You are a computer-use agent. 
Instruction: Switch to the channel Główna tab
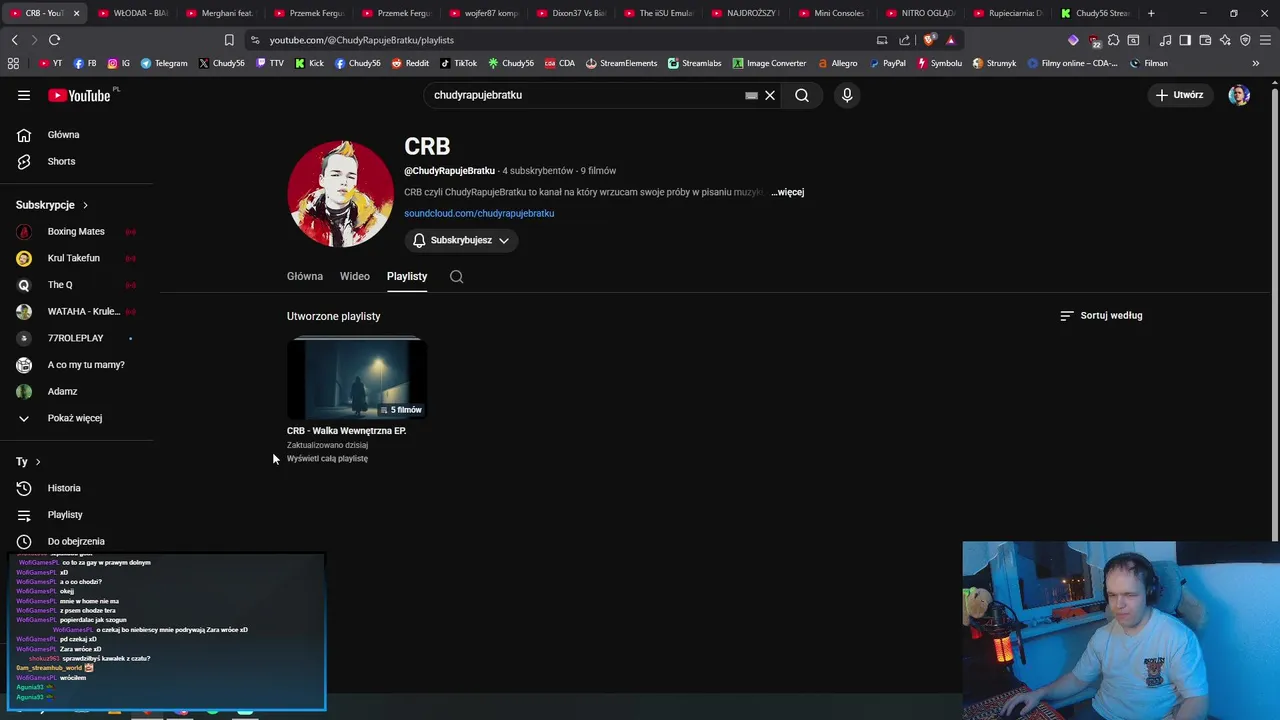point(305,277)
